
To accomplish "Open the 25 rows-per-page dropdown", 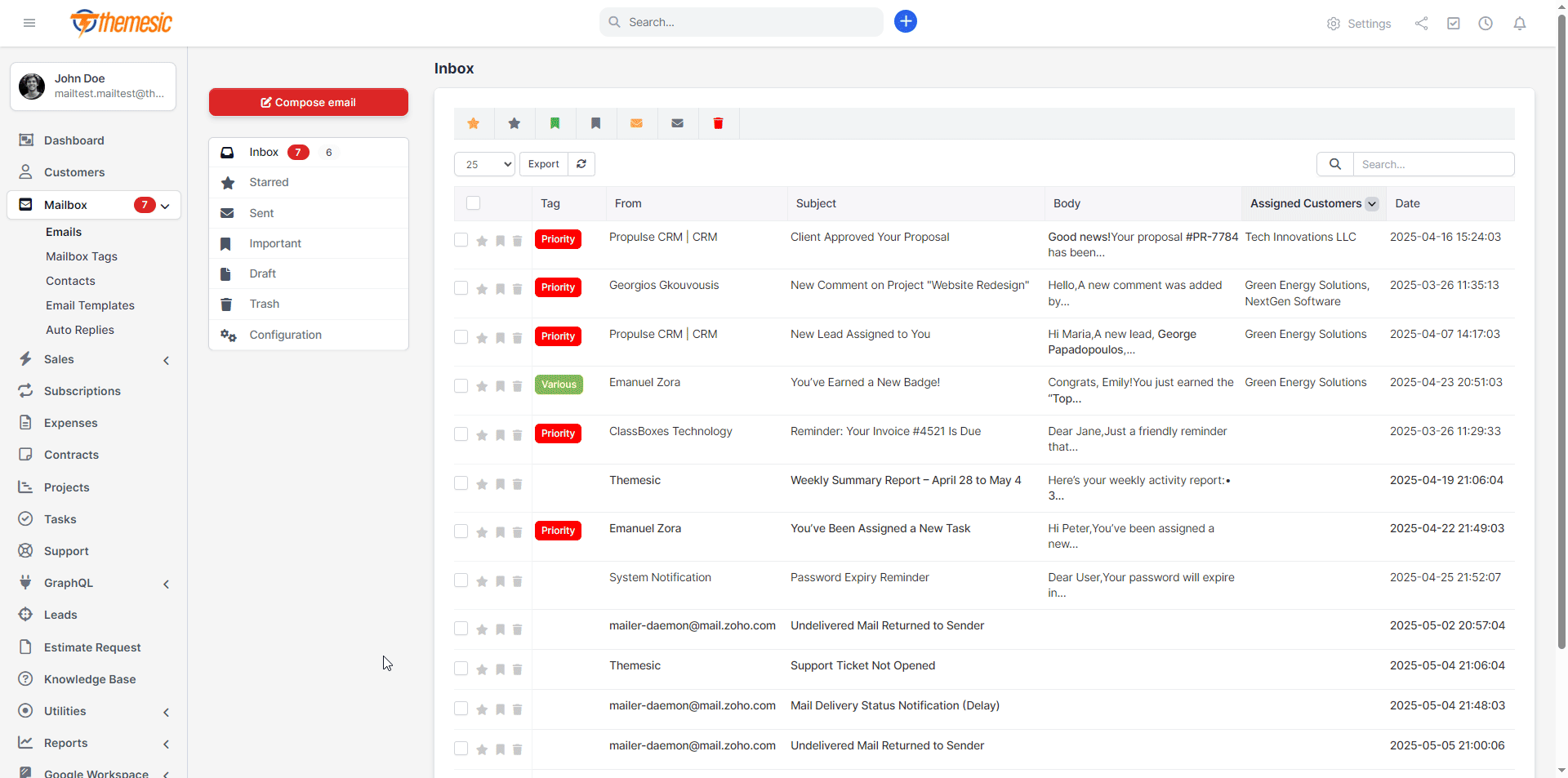I will 484,164.
